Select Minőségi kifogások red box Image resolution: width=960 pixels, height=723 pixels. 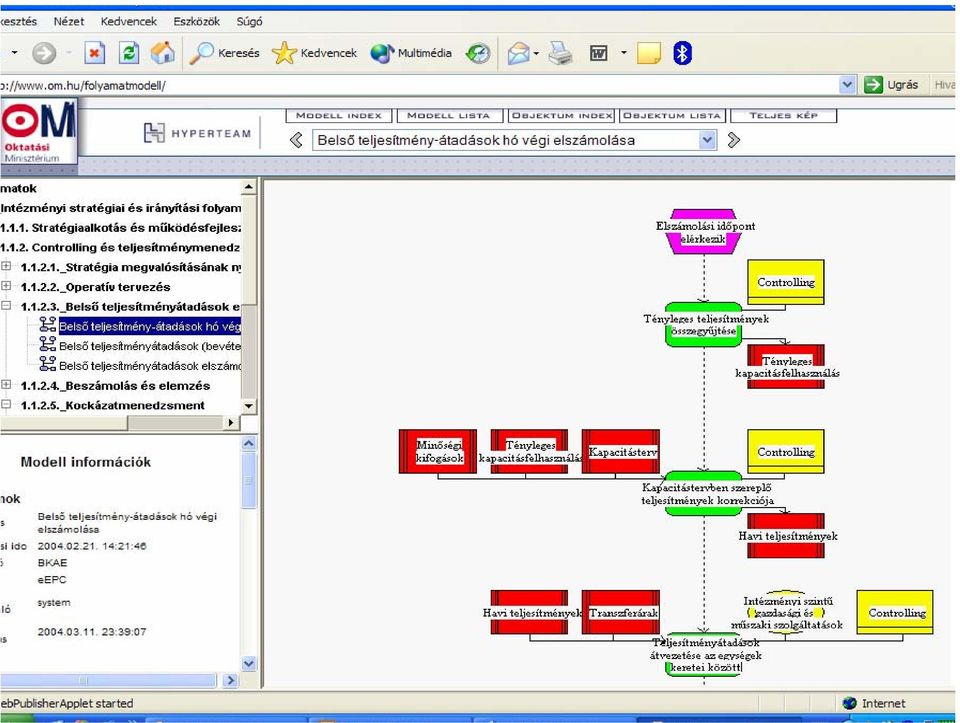pyautogui.click(x=438, y=452)
